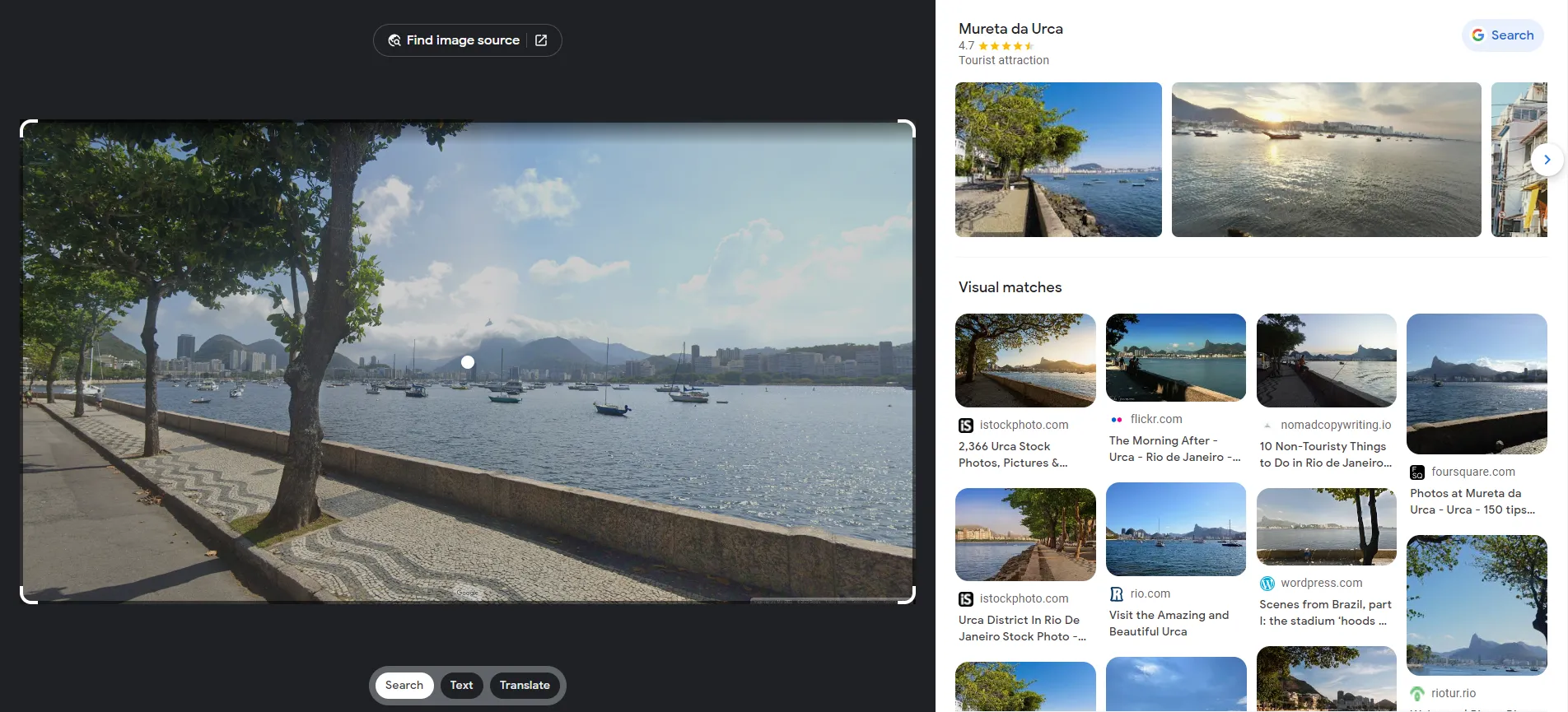Image resolution: width=1568 pixels, height=712 pixels.
Task: Open 'Visit the Amazing and Beautiful Urca' result
Action: point(1169,624)
